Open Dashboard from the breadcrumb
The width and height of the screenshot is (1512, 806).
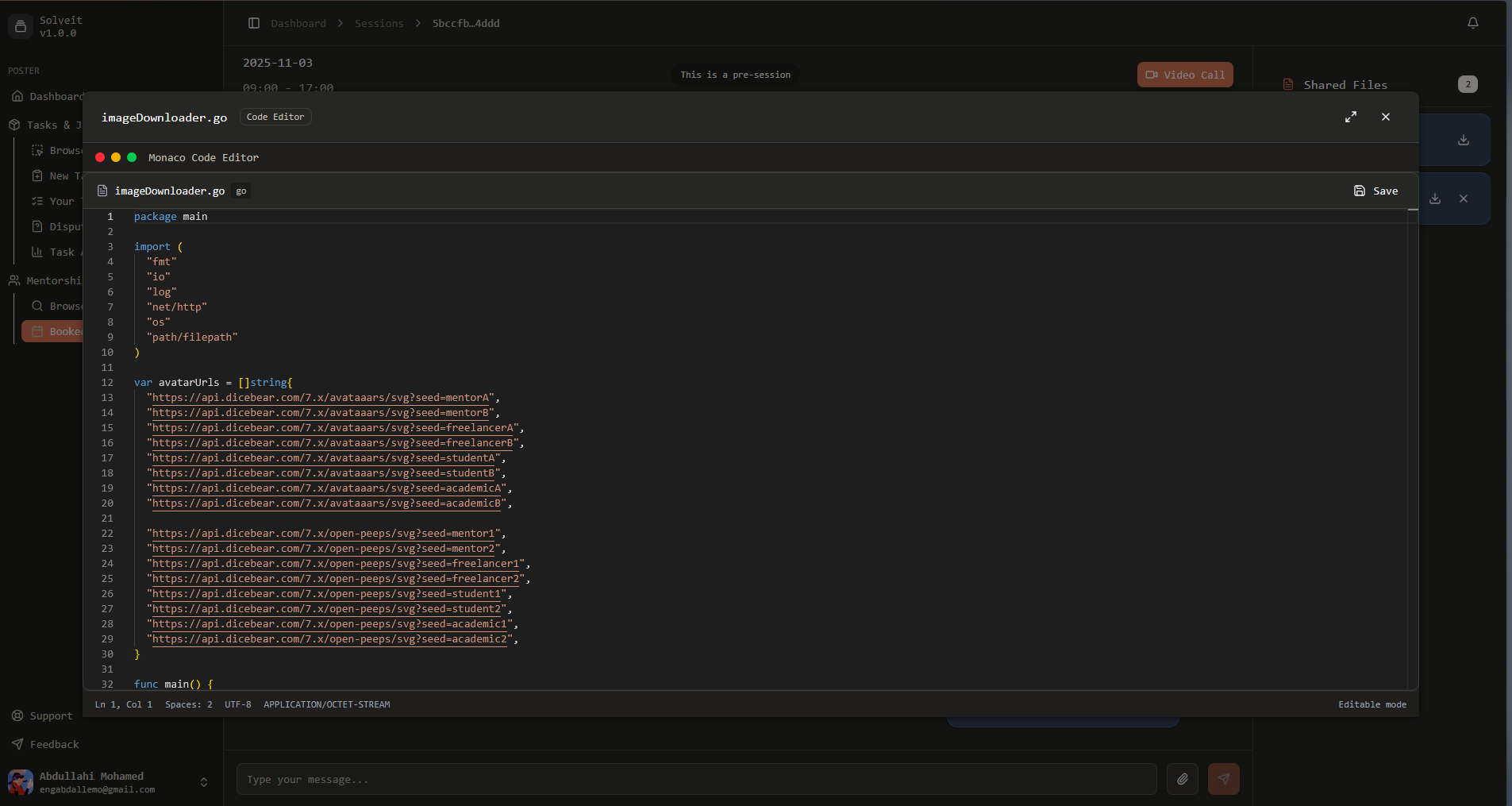pyautogui.click(x=298, y=23)
